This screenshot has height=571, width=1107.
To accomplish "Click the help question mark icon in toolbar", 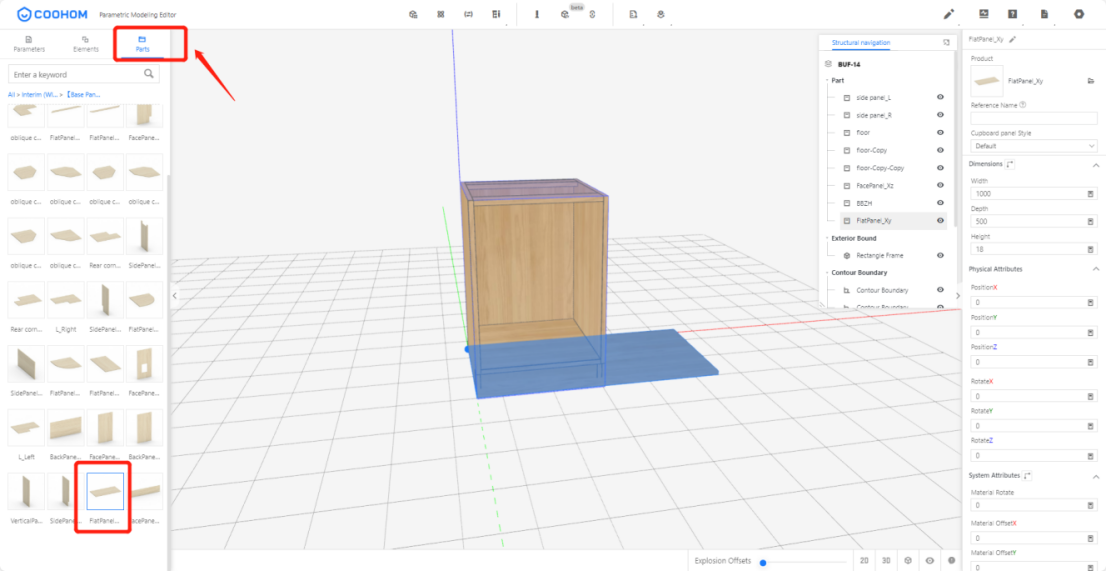I will pos(1013,14).
